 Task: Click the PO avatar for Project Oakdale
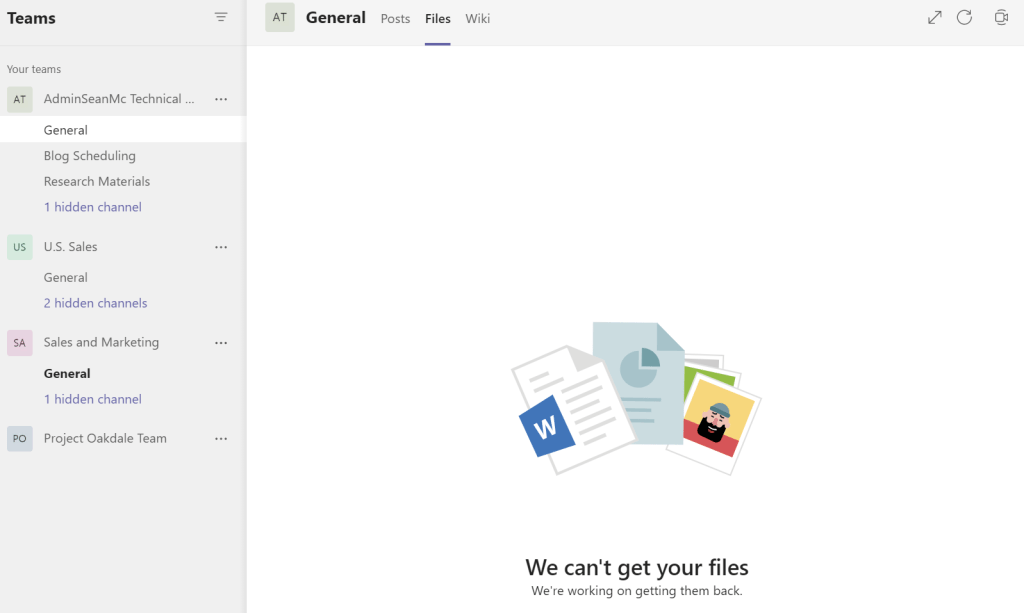[x=20, y=439]
